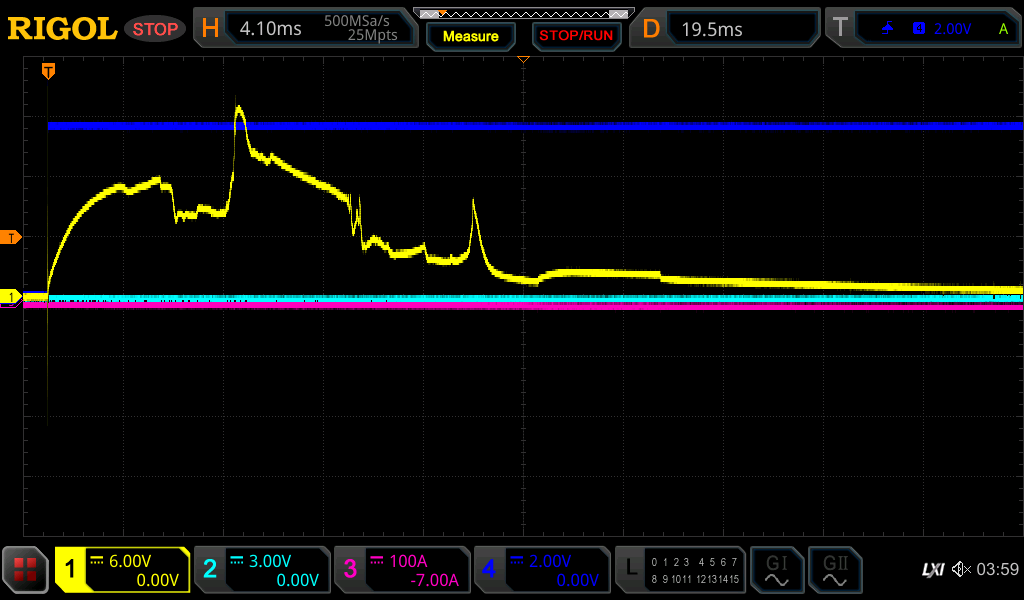The height and width of the screenshot is (600, 1024).
Task: Click the red STOP status indicator
Action: pyautogui.click(x=155, y=29)
